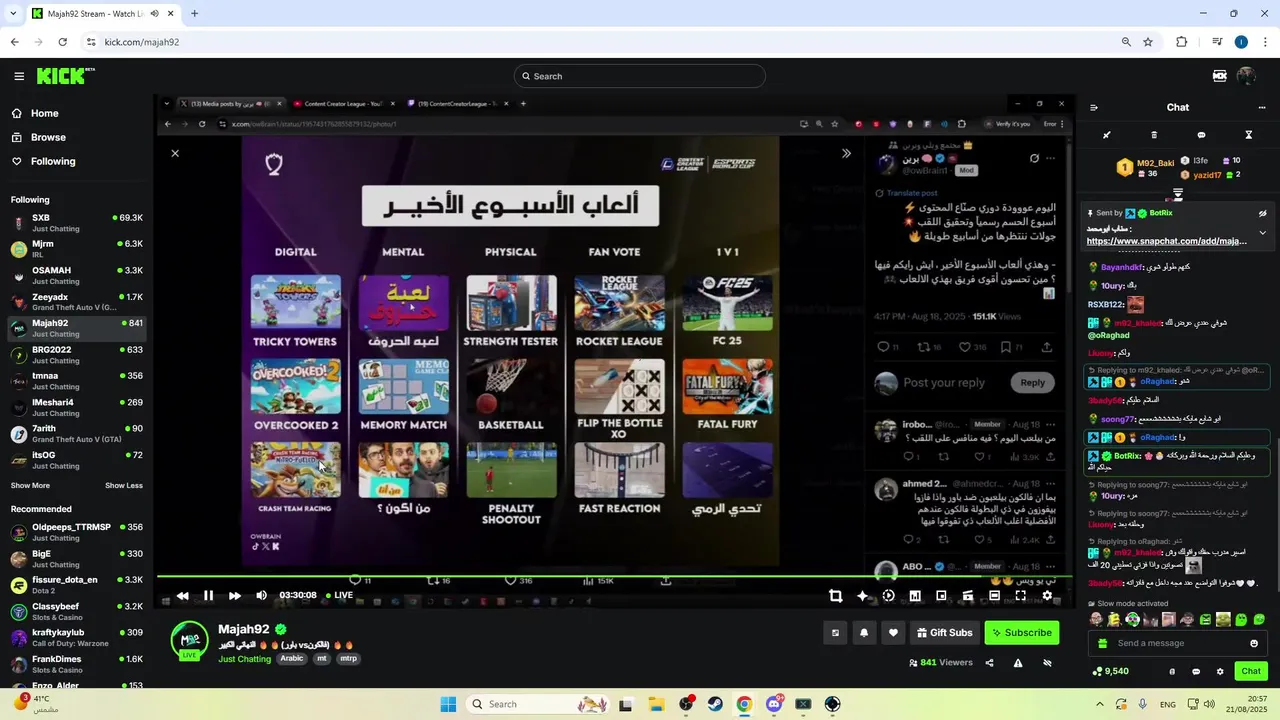Rewind the stream

point(182,595)
